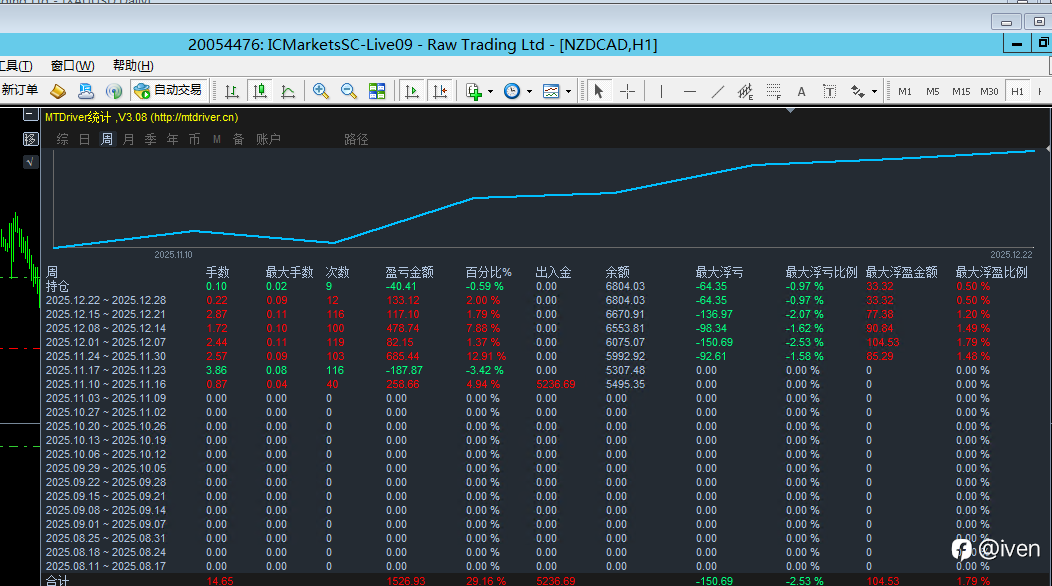Expand the chart templates dropdown
Viewport: 1052px width, 586px height.
point(568,92)
